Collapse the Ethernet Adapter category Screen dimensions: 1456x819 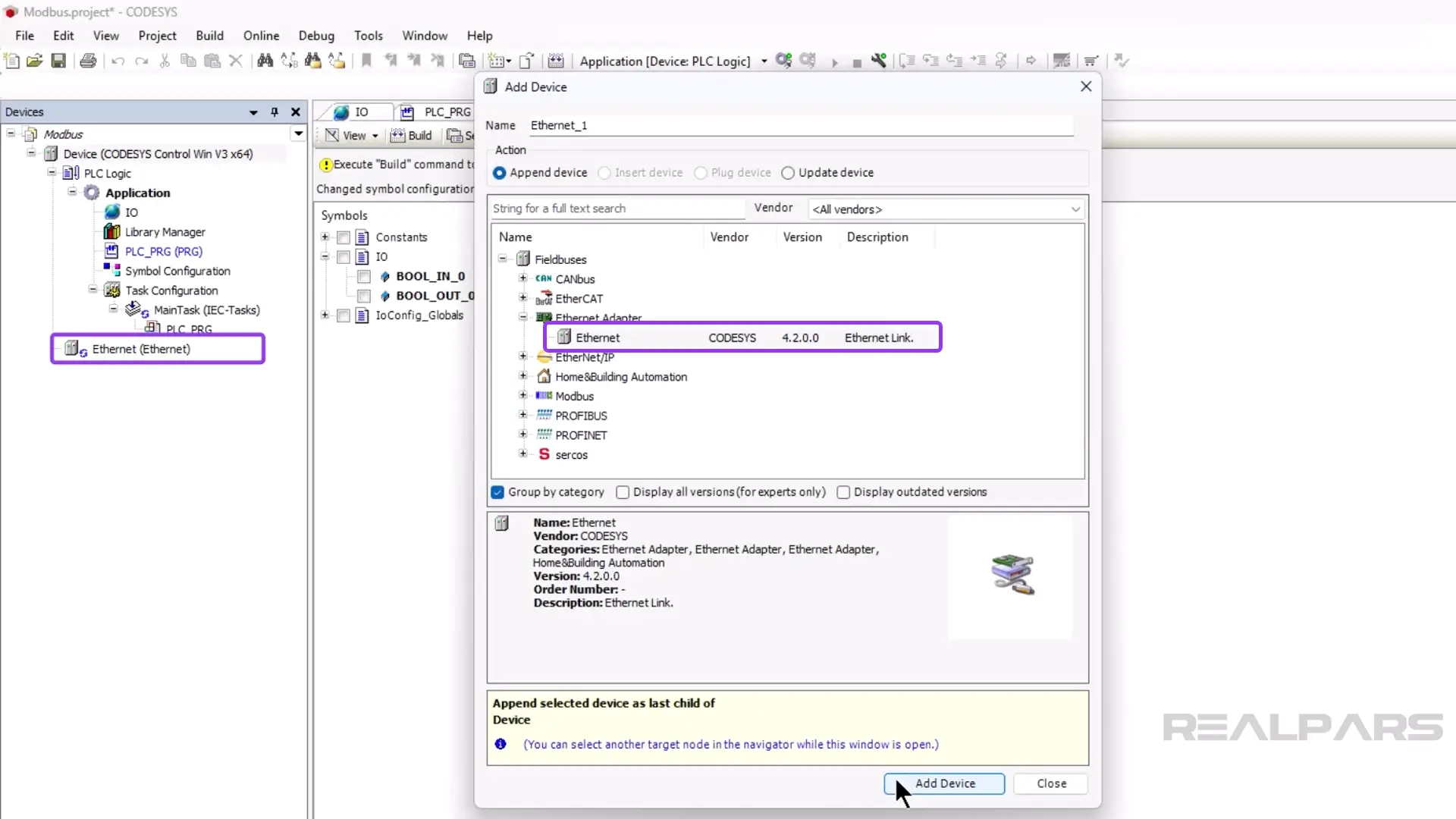pos(523,317)
